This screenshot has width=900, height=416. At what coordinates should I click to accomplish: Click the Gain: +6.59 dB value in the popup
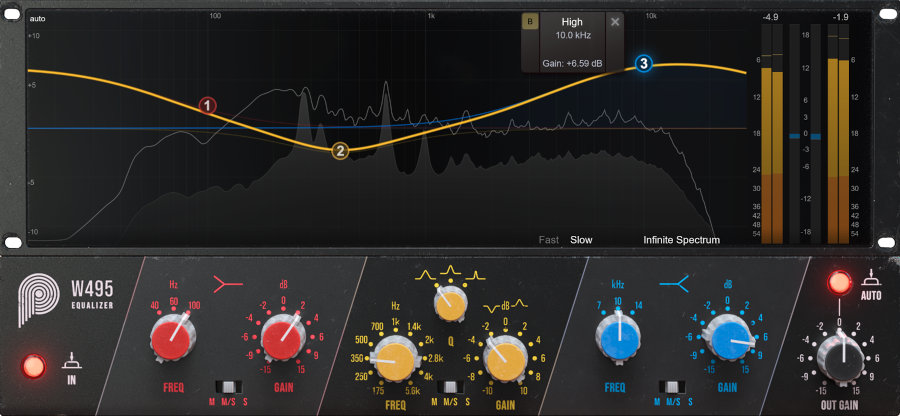click(572, 64)
